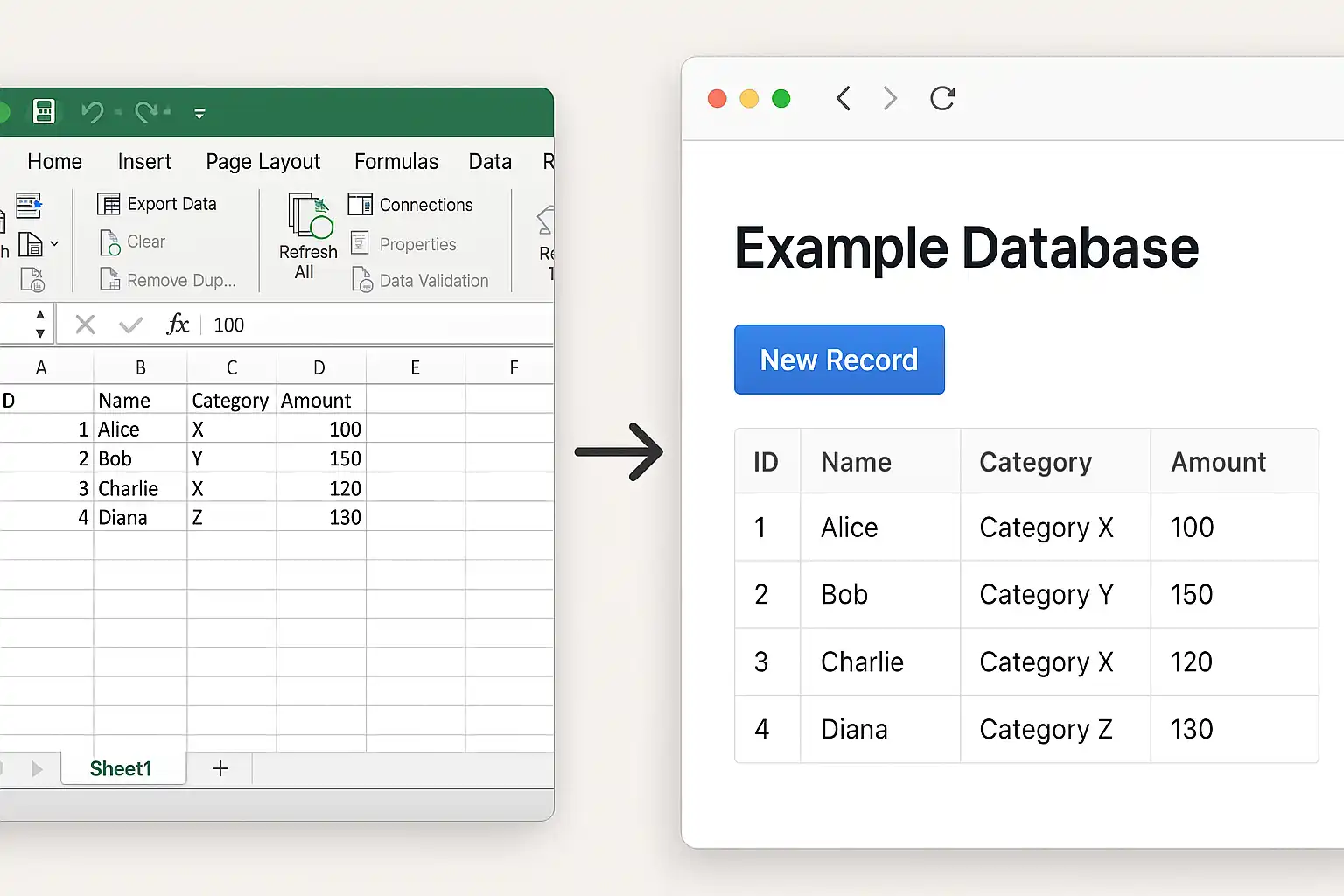This screenshot has height=896, width=1344.
Task: Open the Formulas ribbon tab
Action: pos(396,162)
